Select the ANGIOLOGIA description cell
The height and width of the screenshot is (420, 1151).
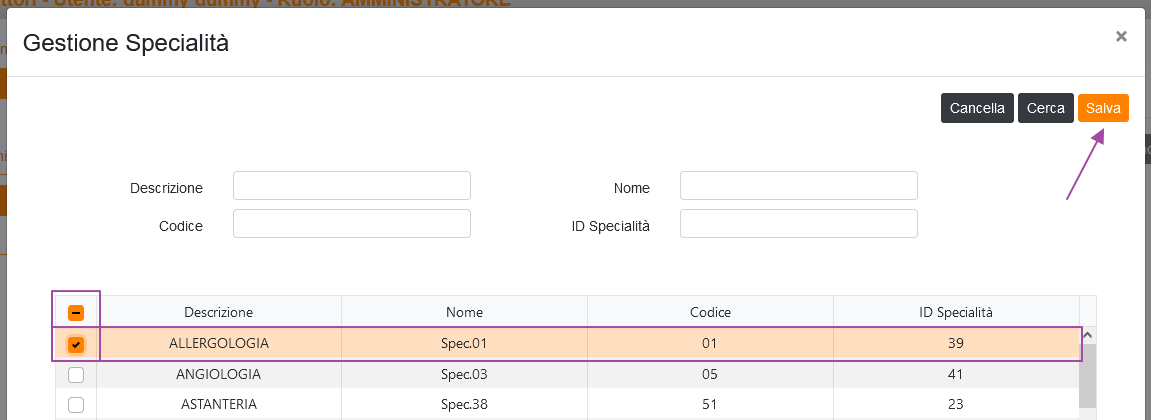[218, 375]
